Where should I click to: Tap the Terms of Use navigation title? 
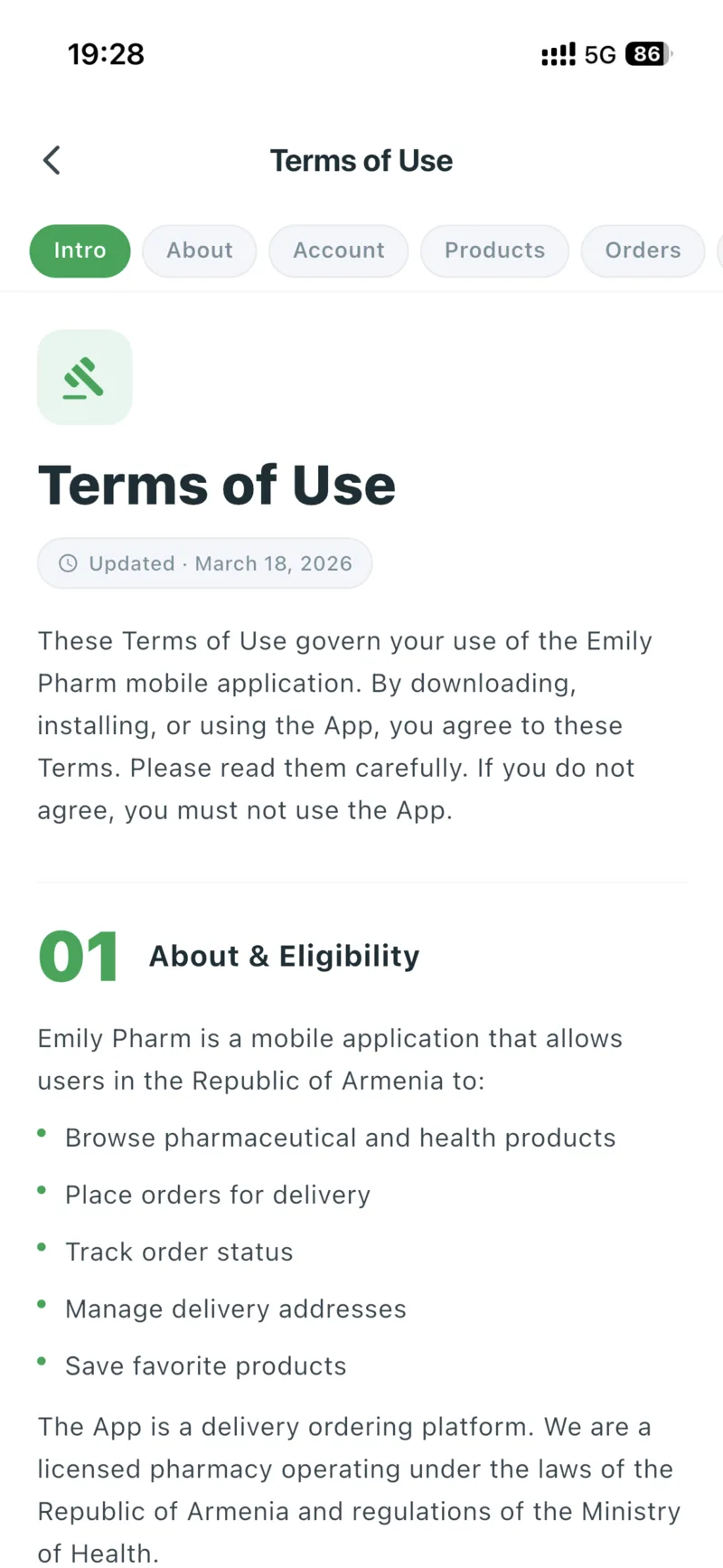tap(361, 161)
